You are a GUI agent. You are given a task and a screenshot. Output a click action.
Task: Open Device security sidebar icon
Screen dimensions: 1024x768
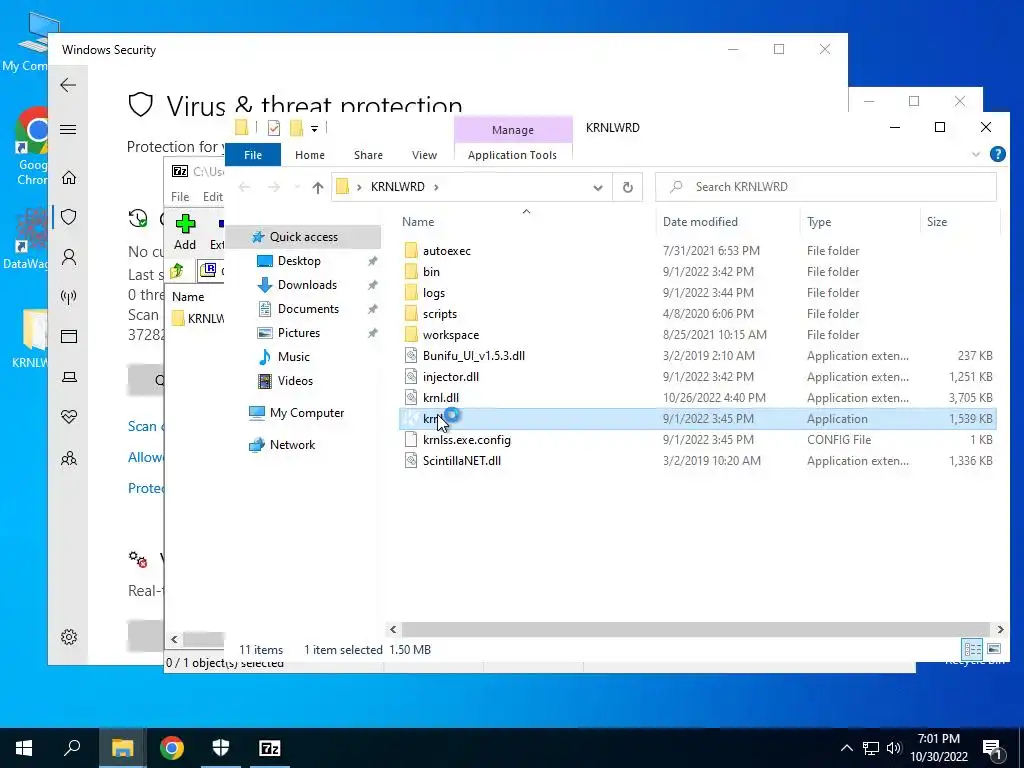tap(69, 377)
